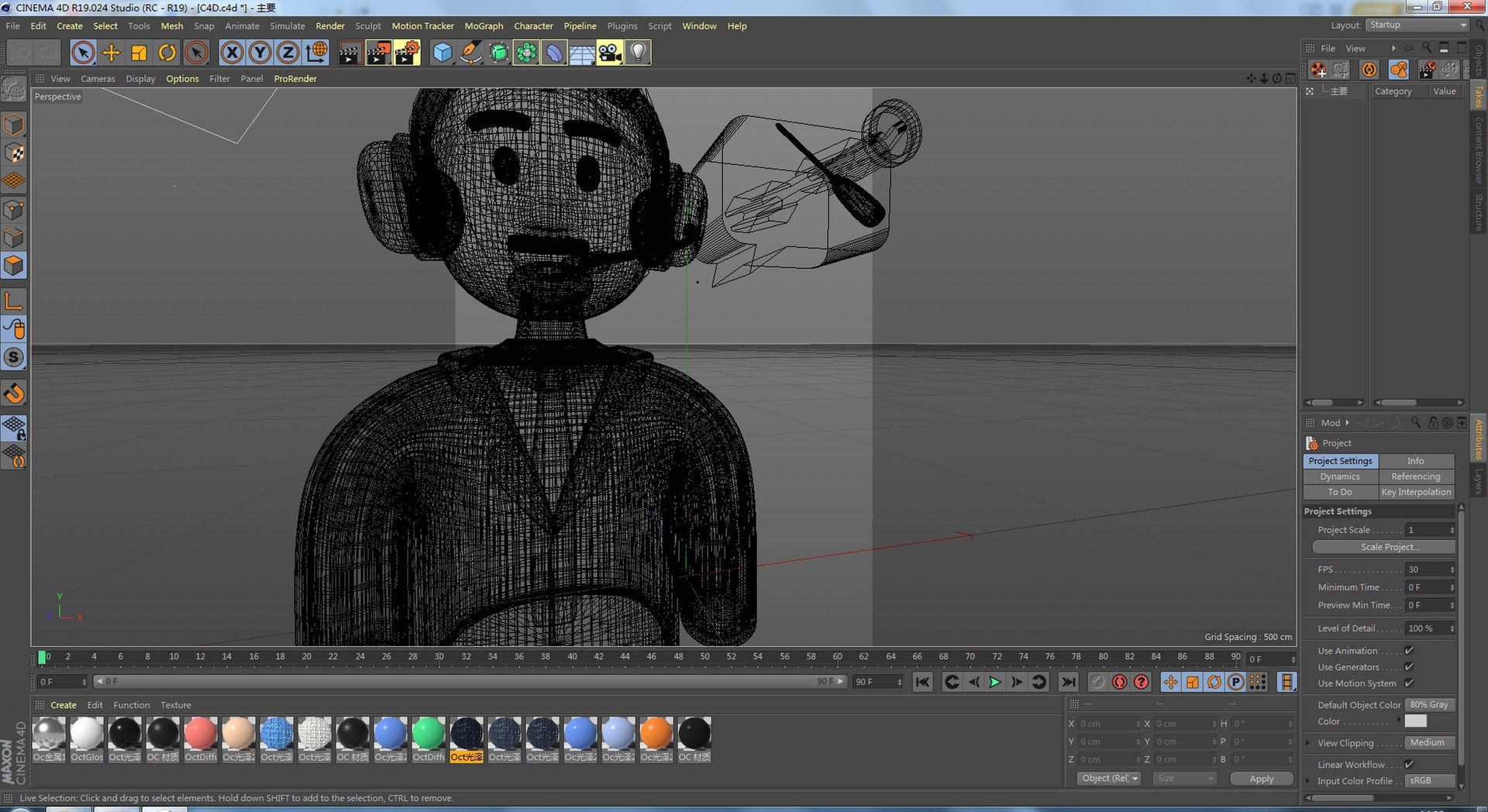
Task: Click the default Color swatch
Action: pos(1415,721)
